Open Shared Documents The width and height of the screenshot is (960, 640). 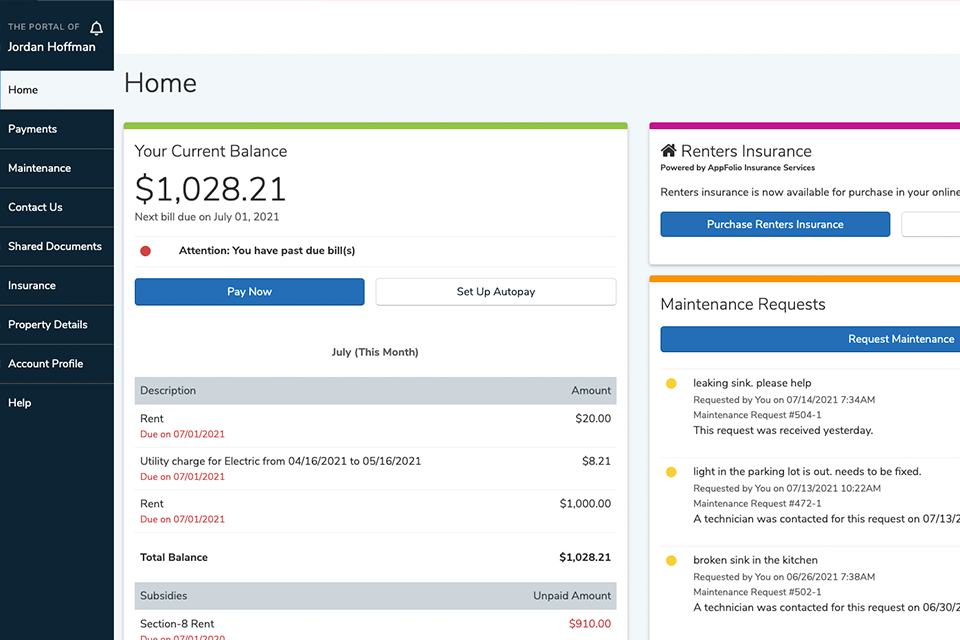tap(55, 246)
